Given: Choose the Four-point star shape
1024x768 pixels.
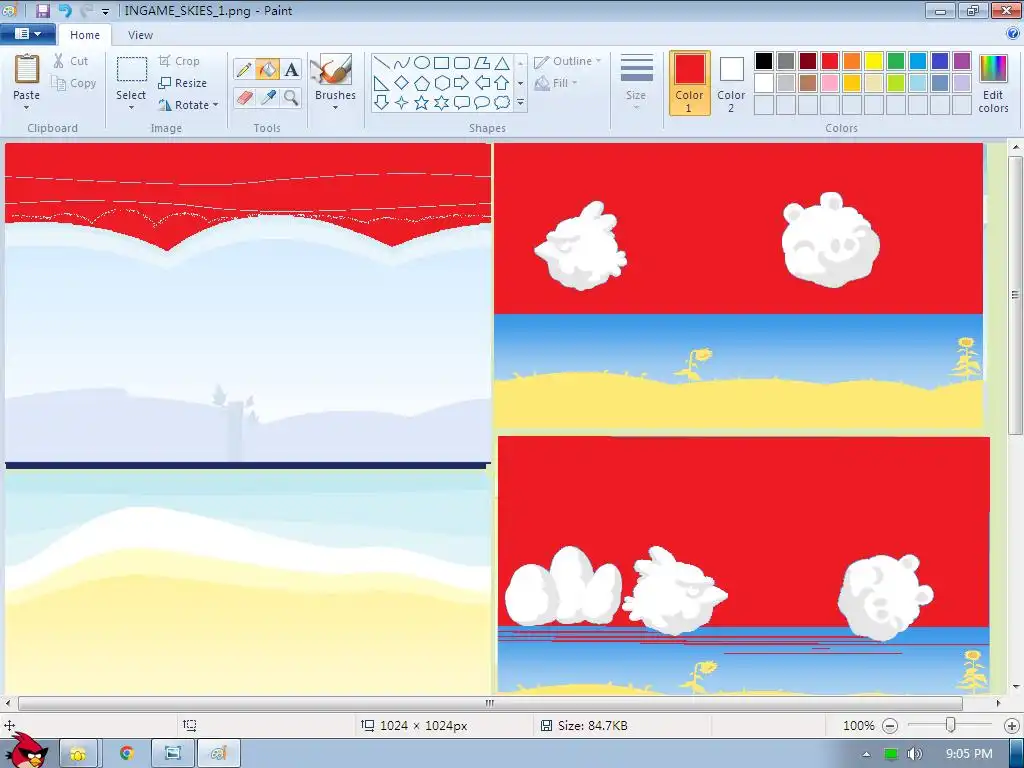Looking at the screenshot, I should (x=402, y=103).
